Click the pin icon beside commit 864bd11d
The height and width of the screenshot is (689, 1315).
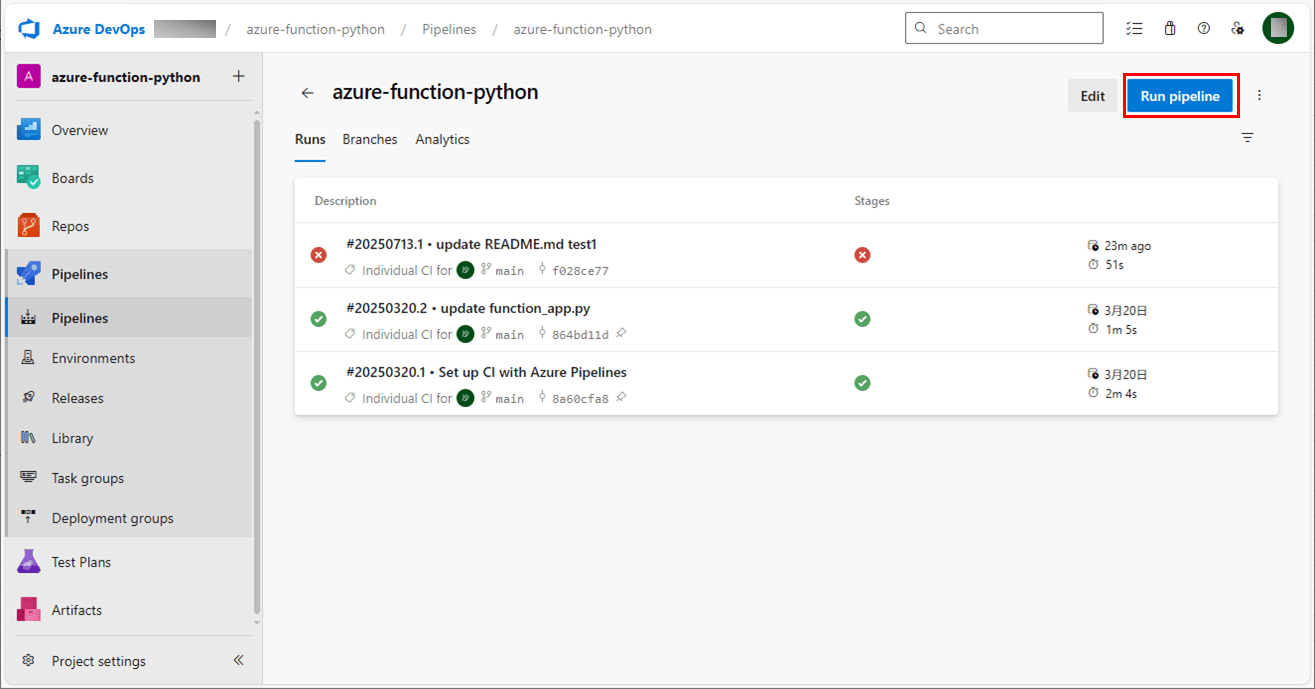tap(621, 333)
